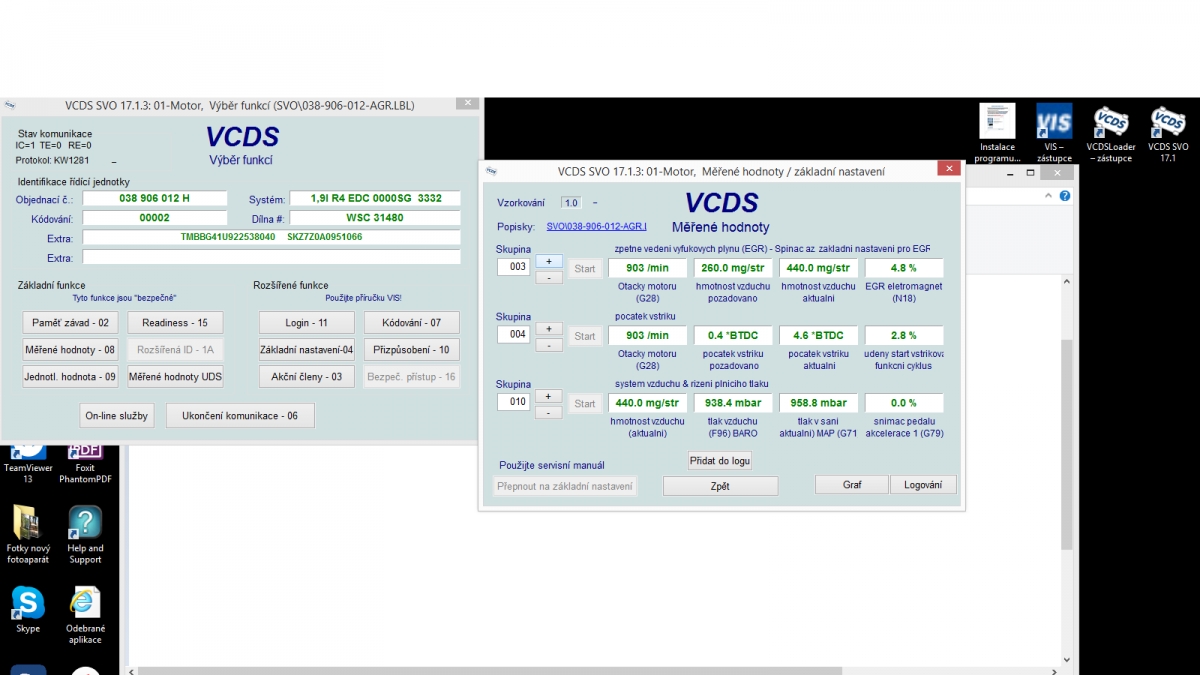Image resolution: width=1200 pixels, height=675 pixels.
Task: Click Ukončení komunikace - 06 button
Action: [240, 415]
